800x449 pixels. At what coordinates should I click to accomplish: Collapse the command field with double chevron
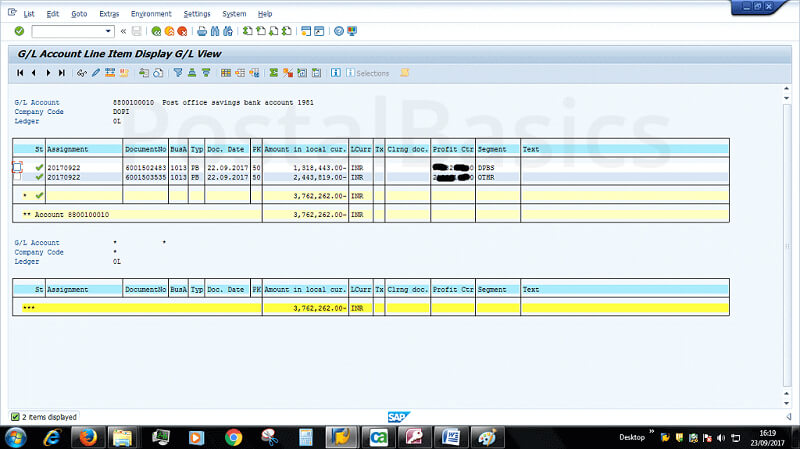tap(123, 31)
